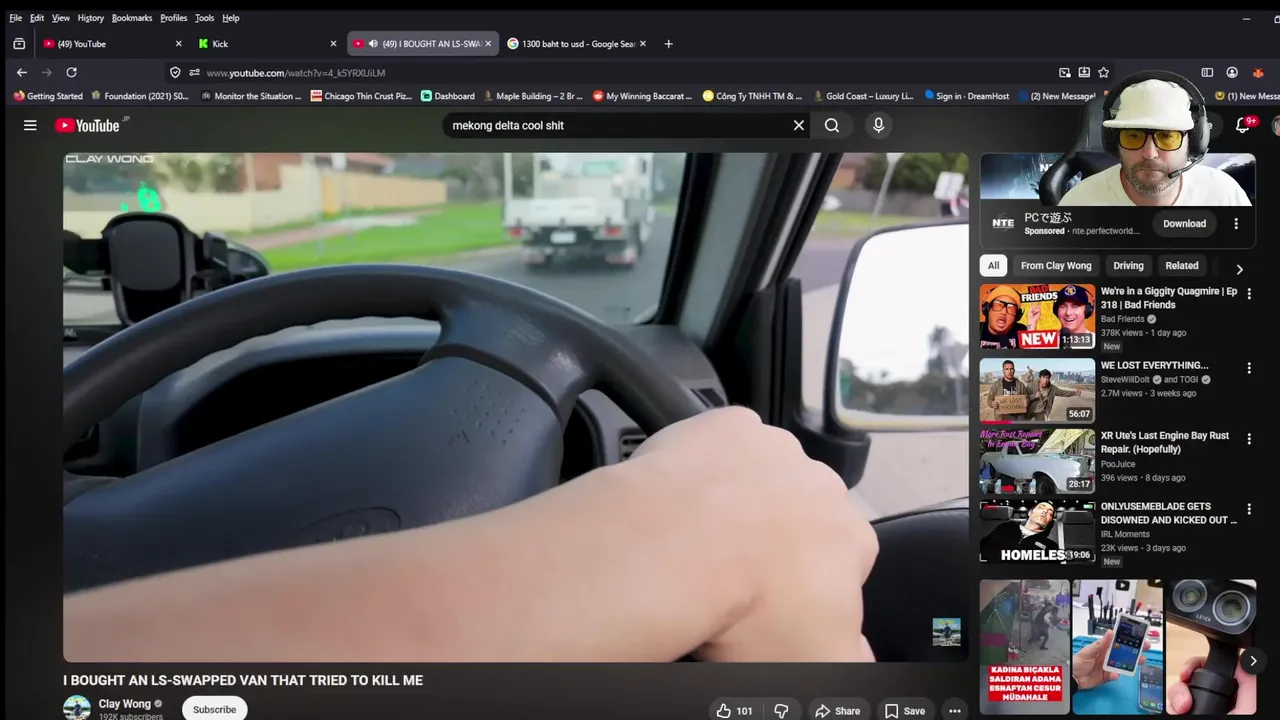Like the video with thumbs up
This screenshot has height=720, width=1280.
click(x=734, y=710)
